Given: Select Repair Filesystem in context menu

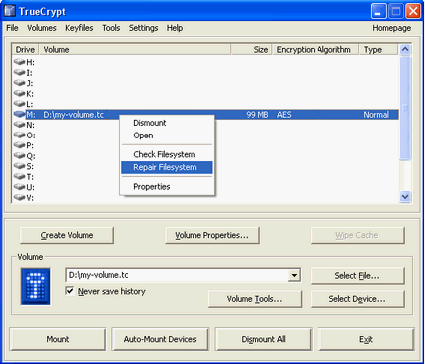Looking at the screenshot, I should click(x=167, y=167).
